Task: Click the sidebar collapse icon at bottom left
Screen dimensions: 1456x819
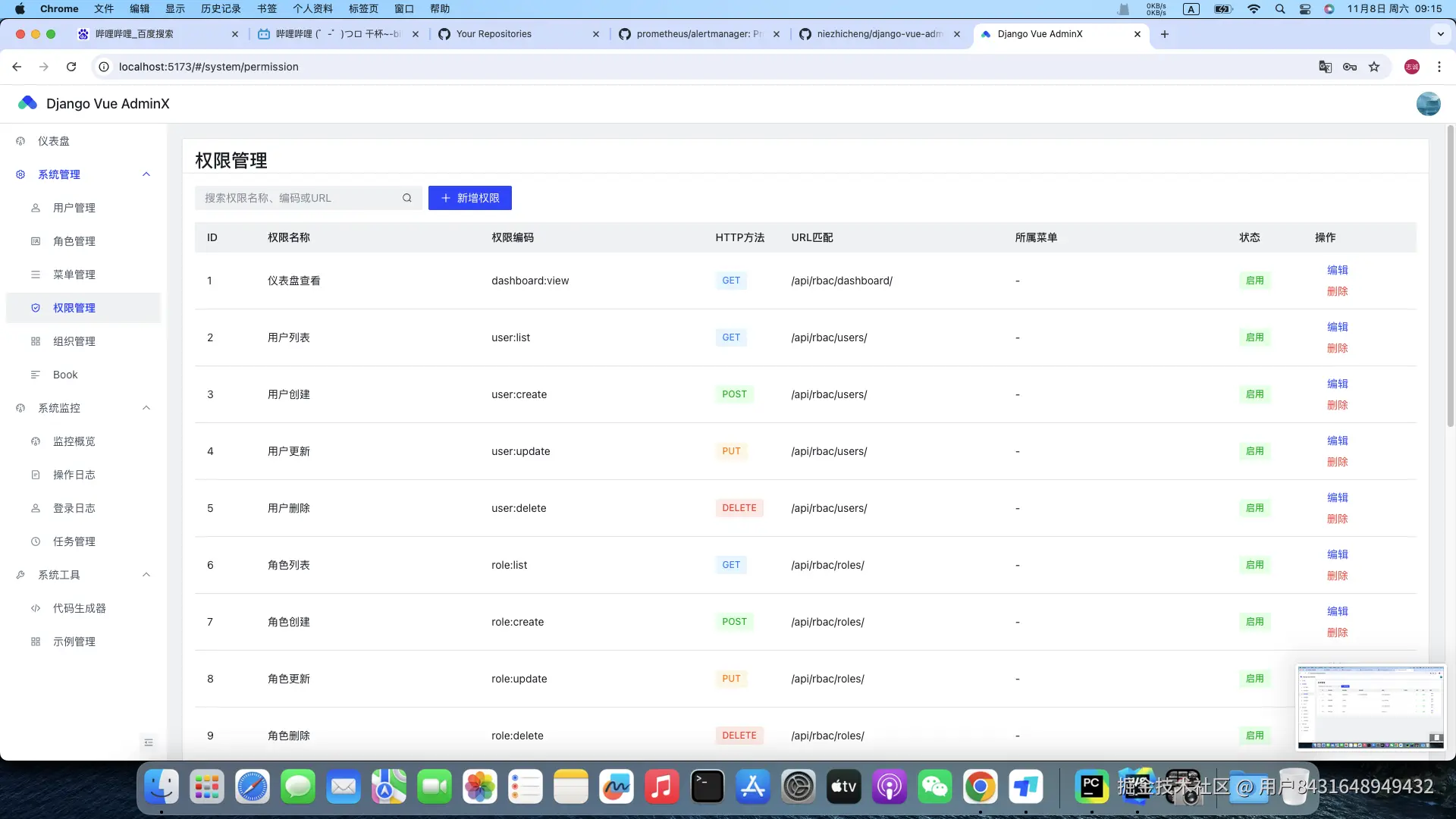Action: click(x=149, y=742)
